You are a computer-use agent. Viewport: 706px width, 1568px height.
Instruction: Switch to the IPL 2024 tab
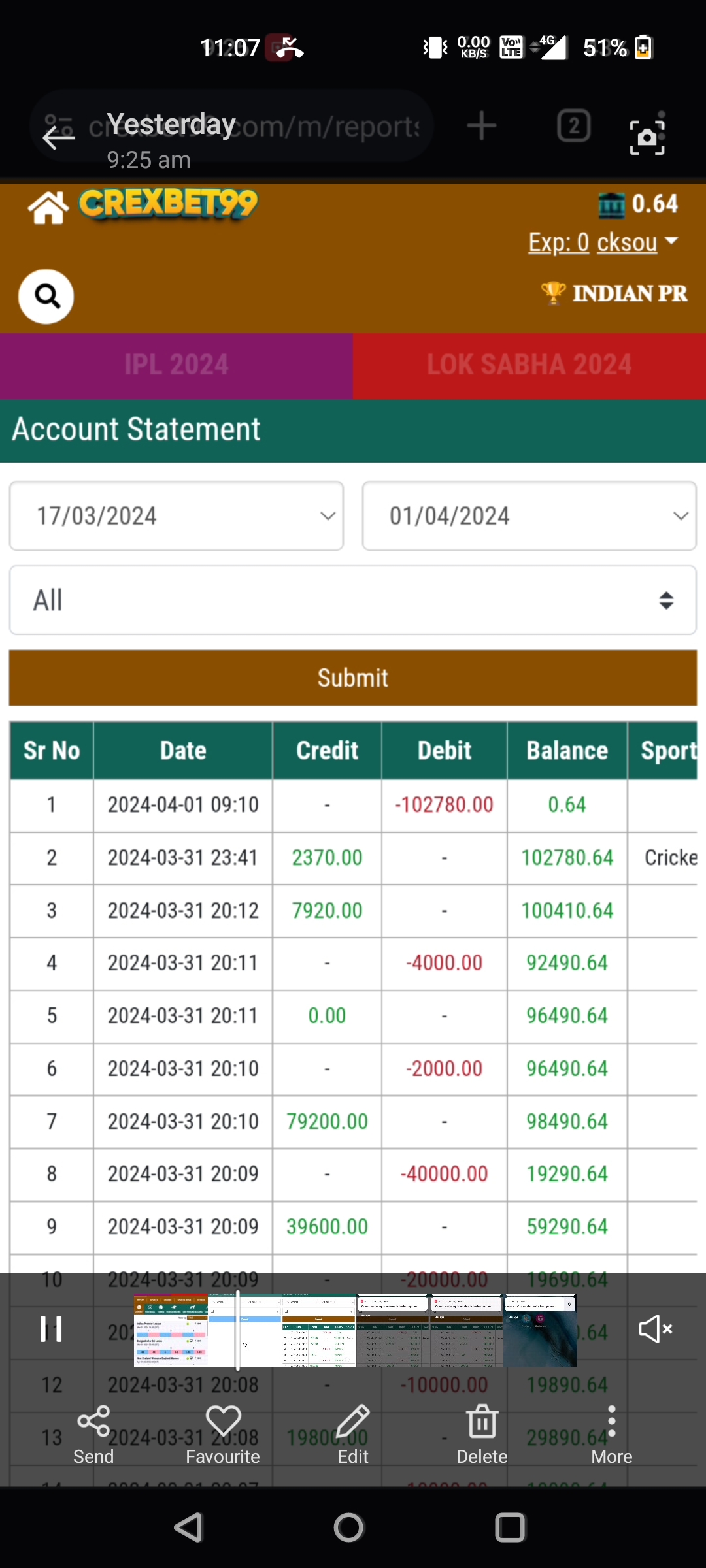tap(176, 365)
